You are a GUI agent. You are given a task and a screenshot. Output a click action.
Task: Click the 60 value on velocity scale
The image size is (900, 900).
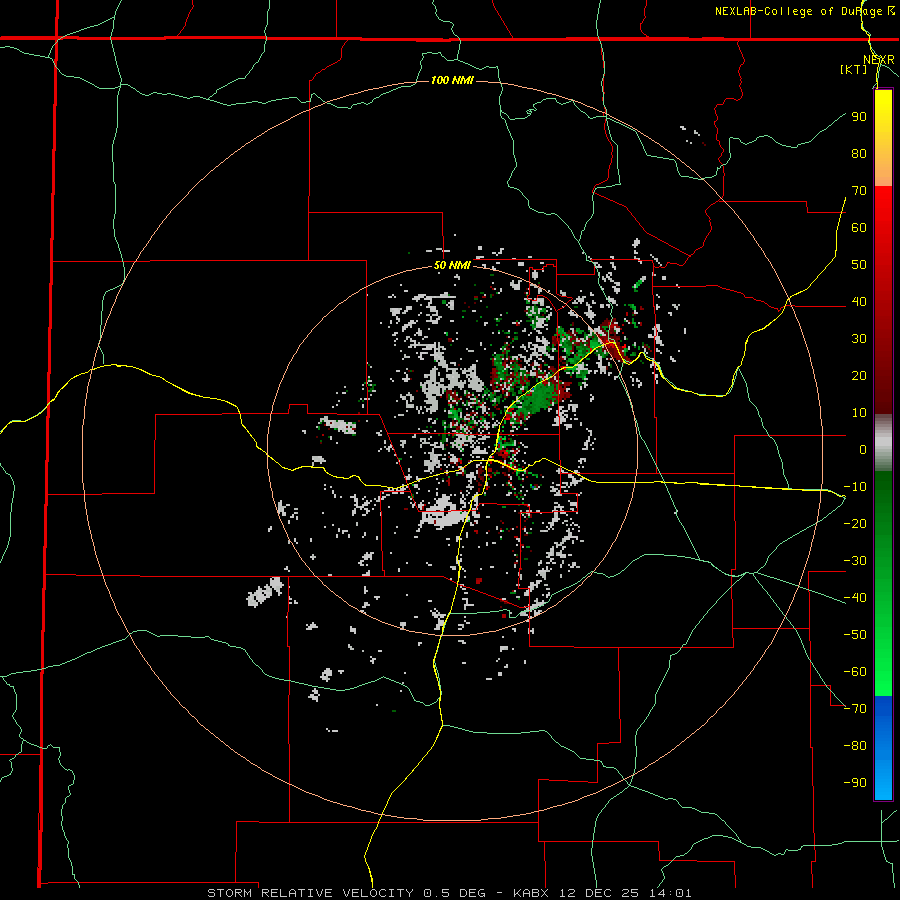coord(859,227)
